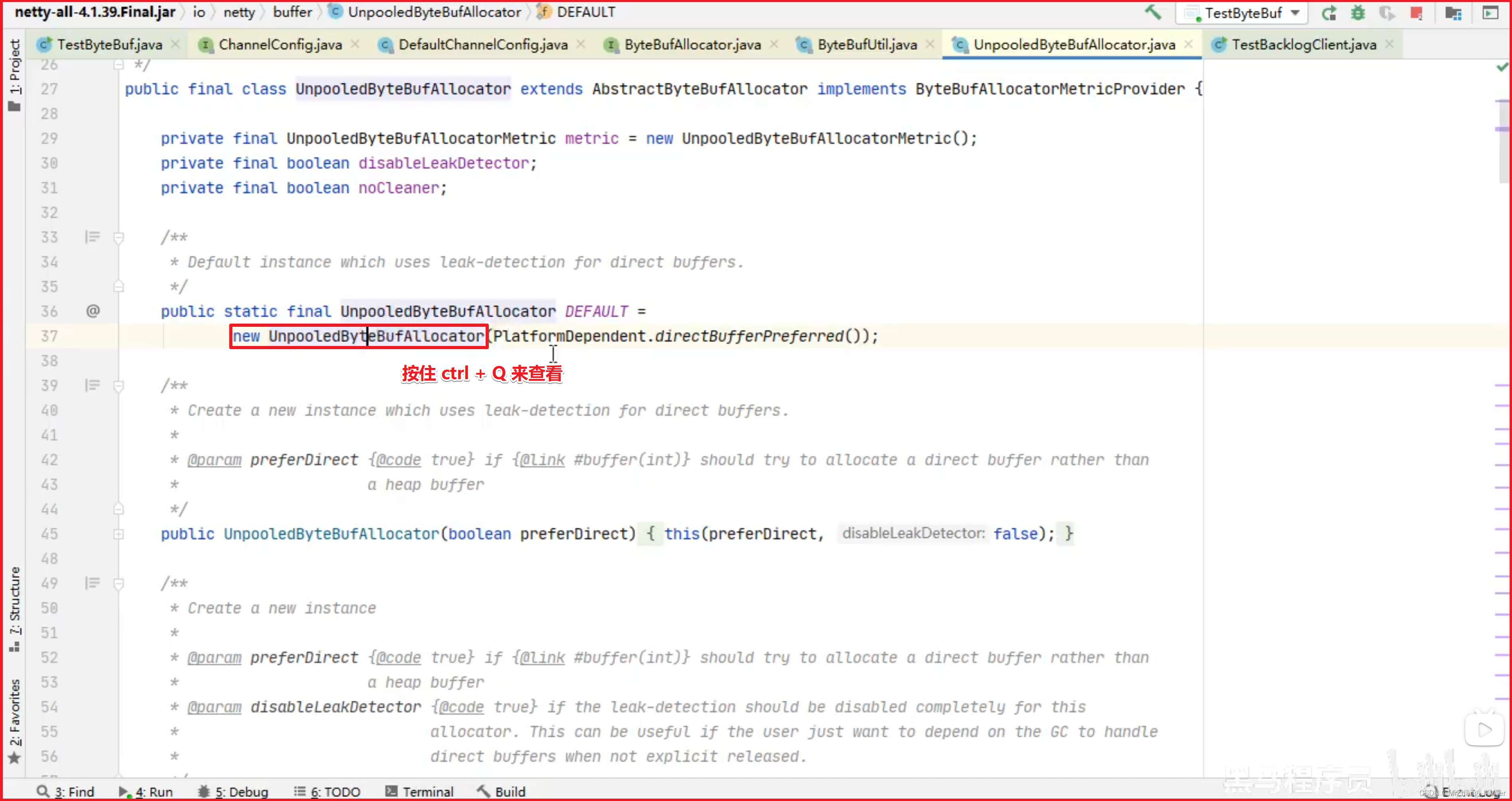Click ByteBufAllocatorMetricProvider on line 27
1512x801 pixels.
click(1050, 89)
